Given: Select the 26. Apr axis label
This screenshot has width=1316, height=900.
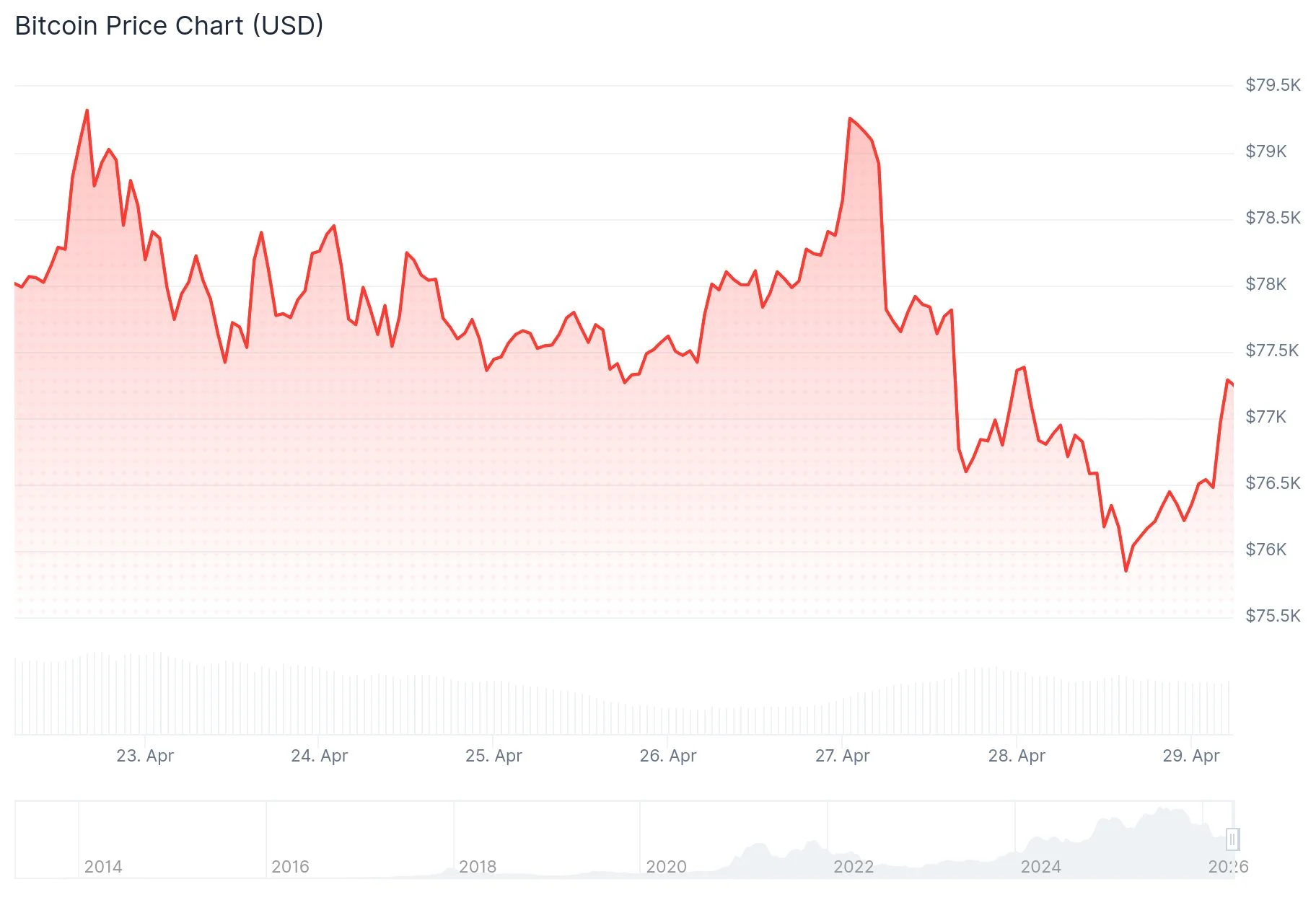Looking at the screenshot, I should tap(668, 756).
